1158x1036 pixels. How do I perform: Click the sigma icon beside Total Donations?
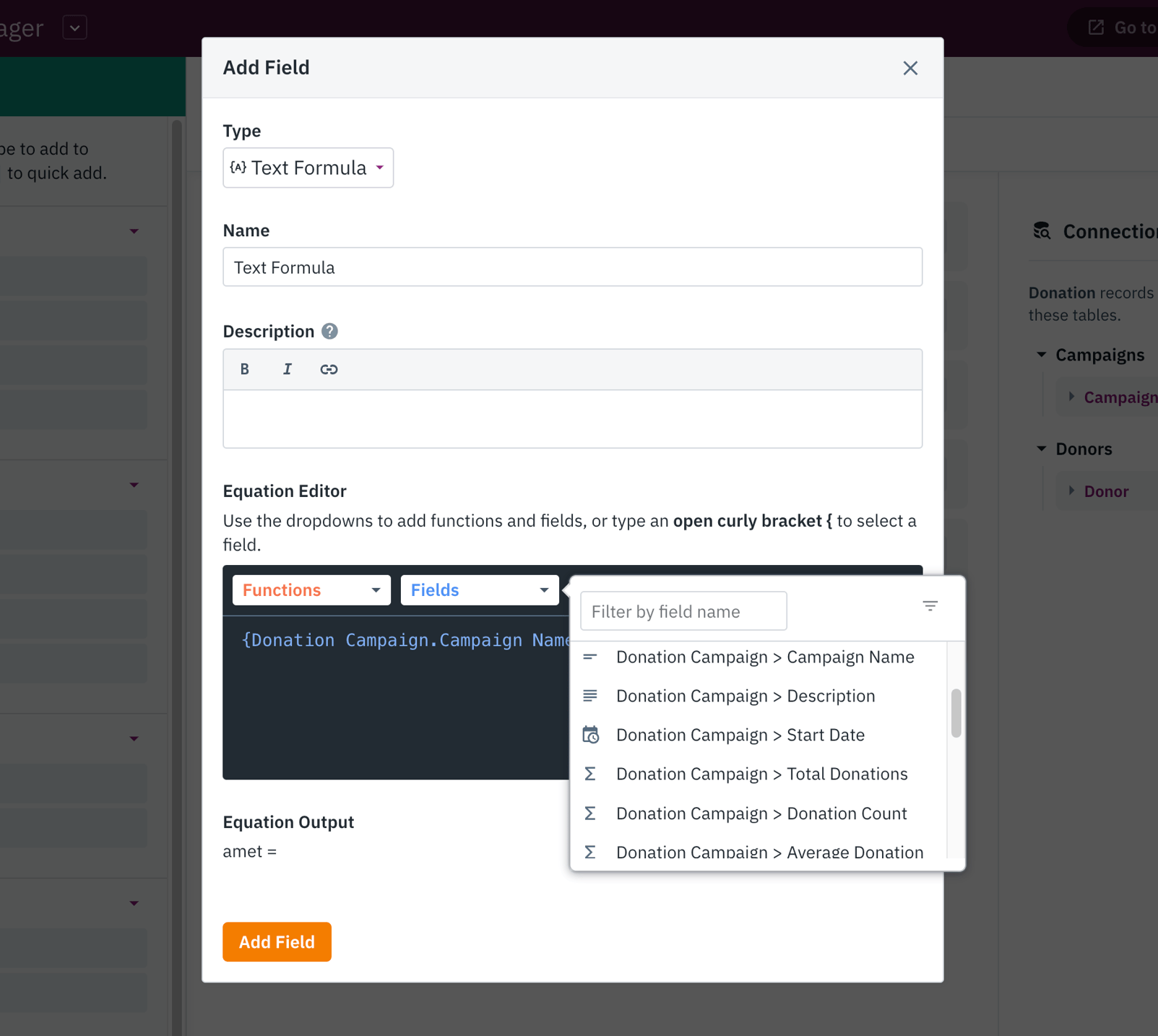(x=590, y=774)
